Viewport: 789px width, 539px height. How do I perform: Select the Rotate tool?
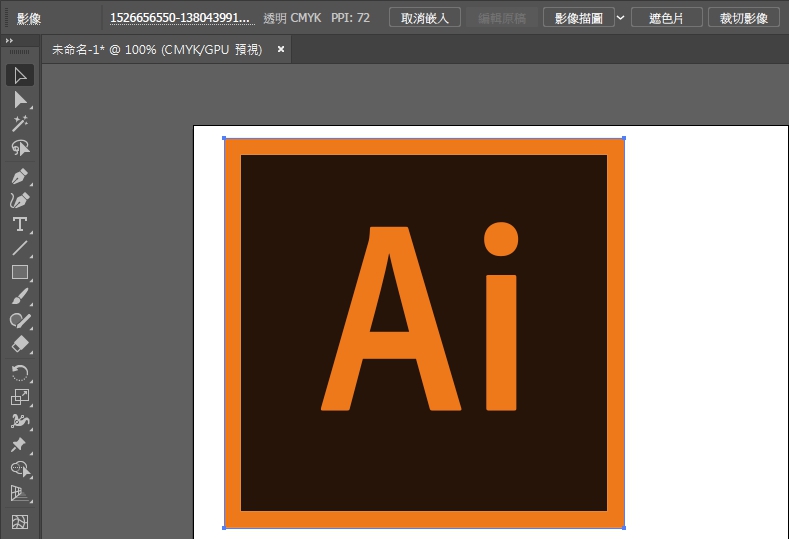tap(20, 373)
